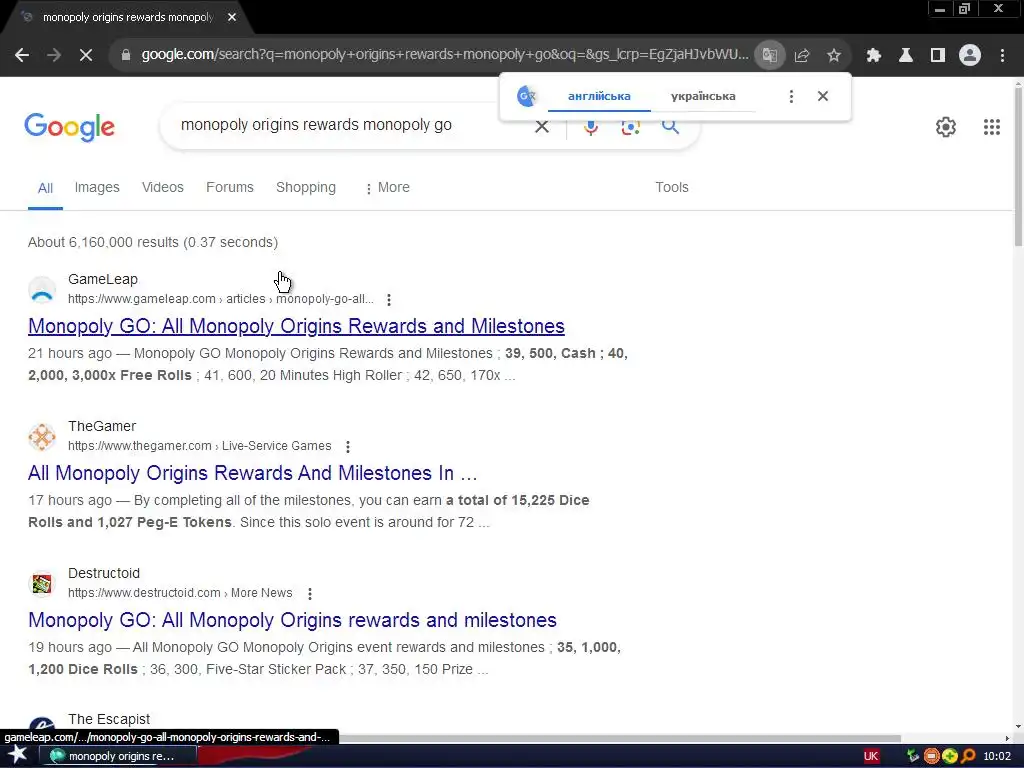Click the Destructoid favicon
1024x768 pixels.
pyautogui.click(x=42, y=583)
